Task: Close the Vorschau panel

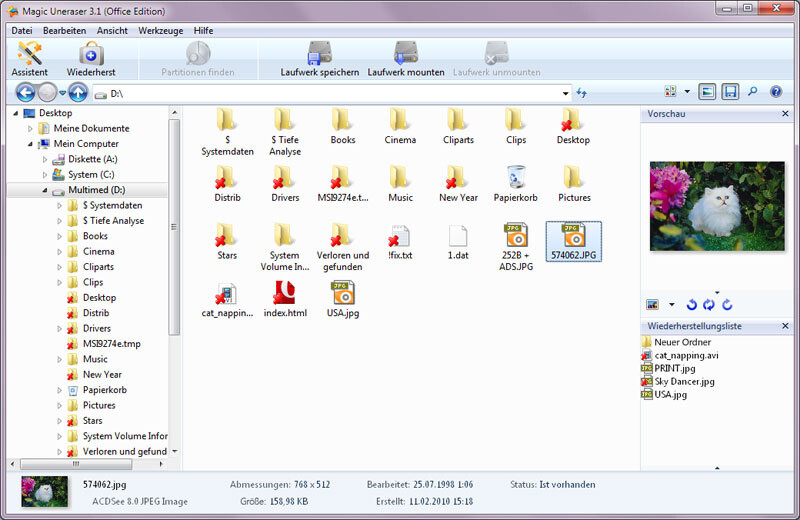Action: pyautogui.click(x=785, y=114)
